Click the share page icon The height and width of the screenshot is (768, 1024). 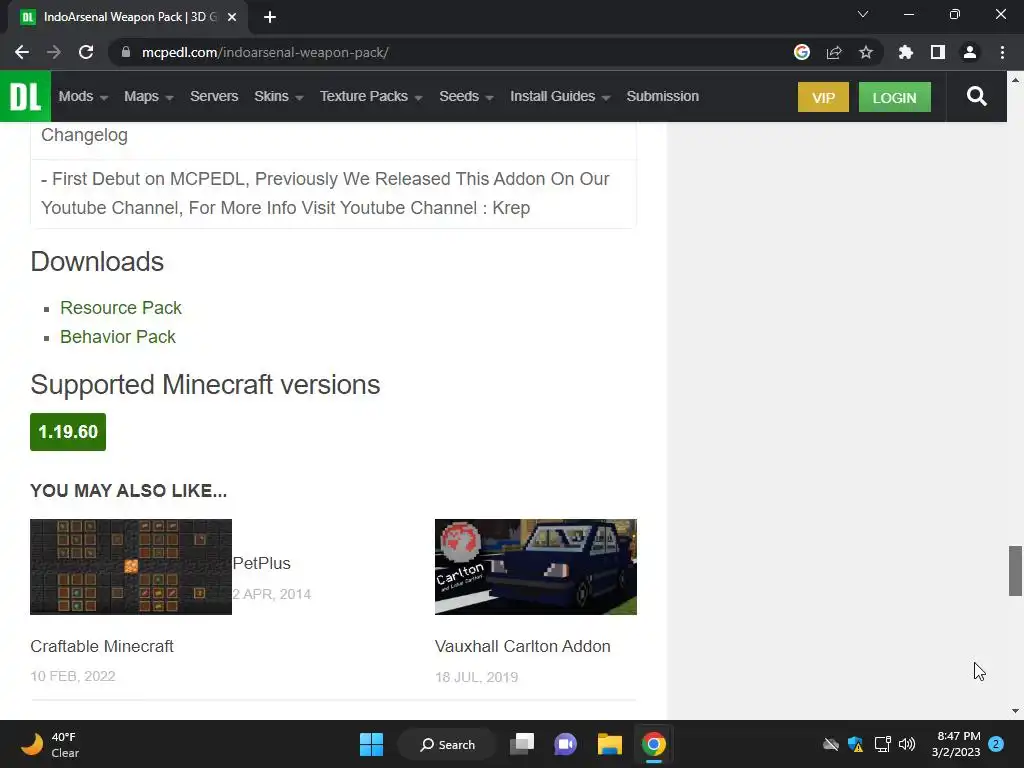tap(834, 52)
